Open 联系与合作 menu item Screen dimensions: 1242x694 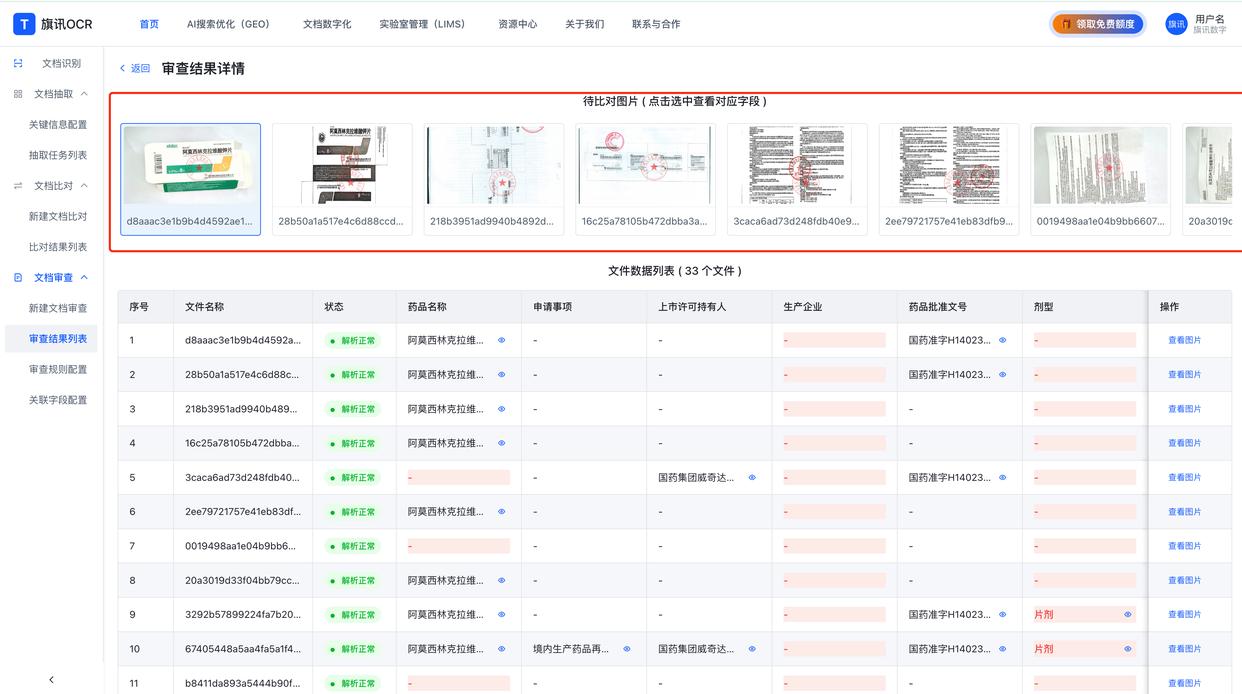(656, 24)
